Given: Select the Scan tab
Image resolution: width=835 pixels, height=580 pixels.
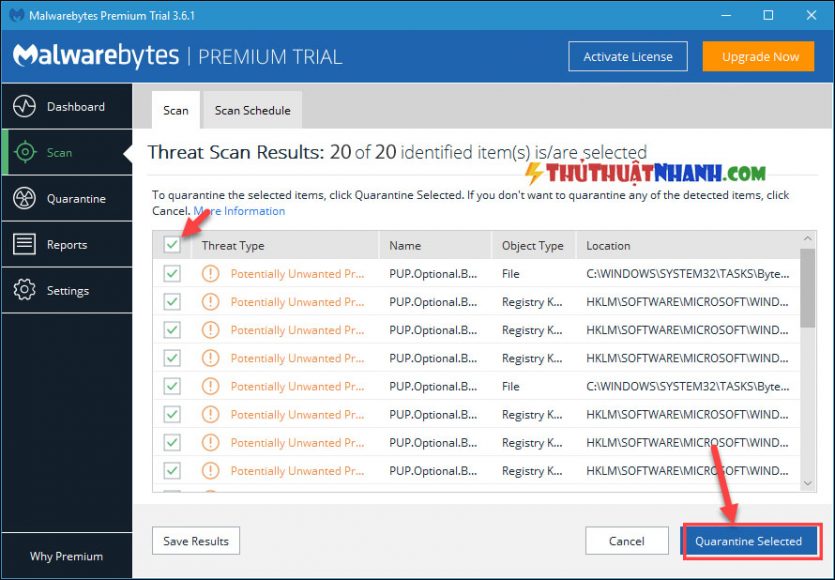Looking at the screenshot, I should [175, 110].
